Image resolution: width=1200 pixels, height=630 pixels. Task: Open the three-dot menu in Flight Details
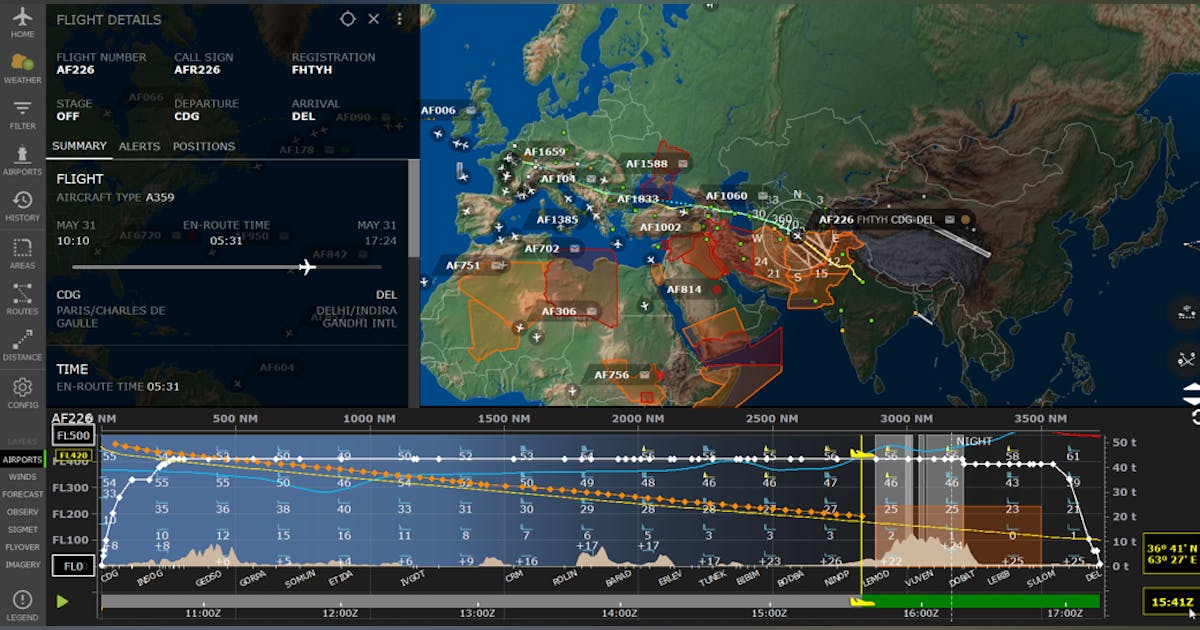400,19
